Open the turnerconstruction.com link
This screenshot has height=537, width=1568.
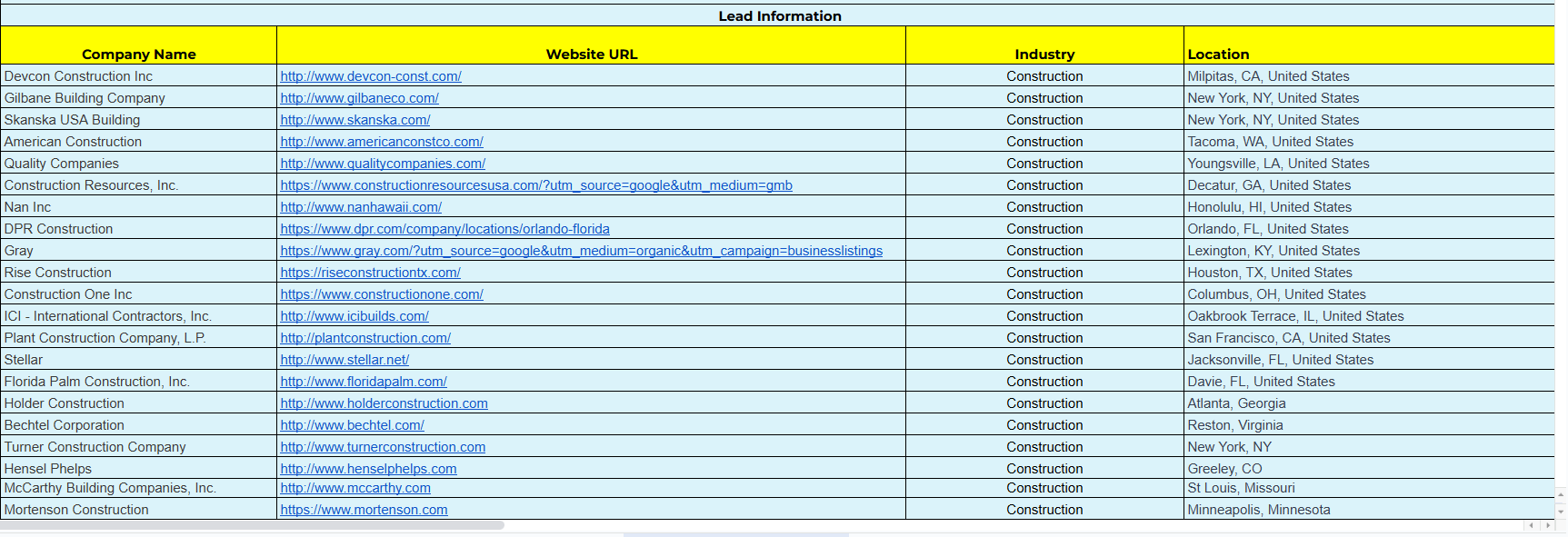tap(383, 447)
